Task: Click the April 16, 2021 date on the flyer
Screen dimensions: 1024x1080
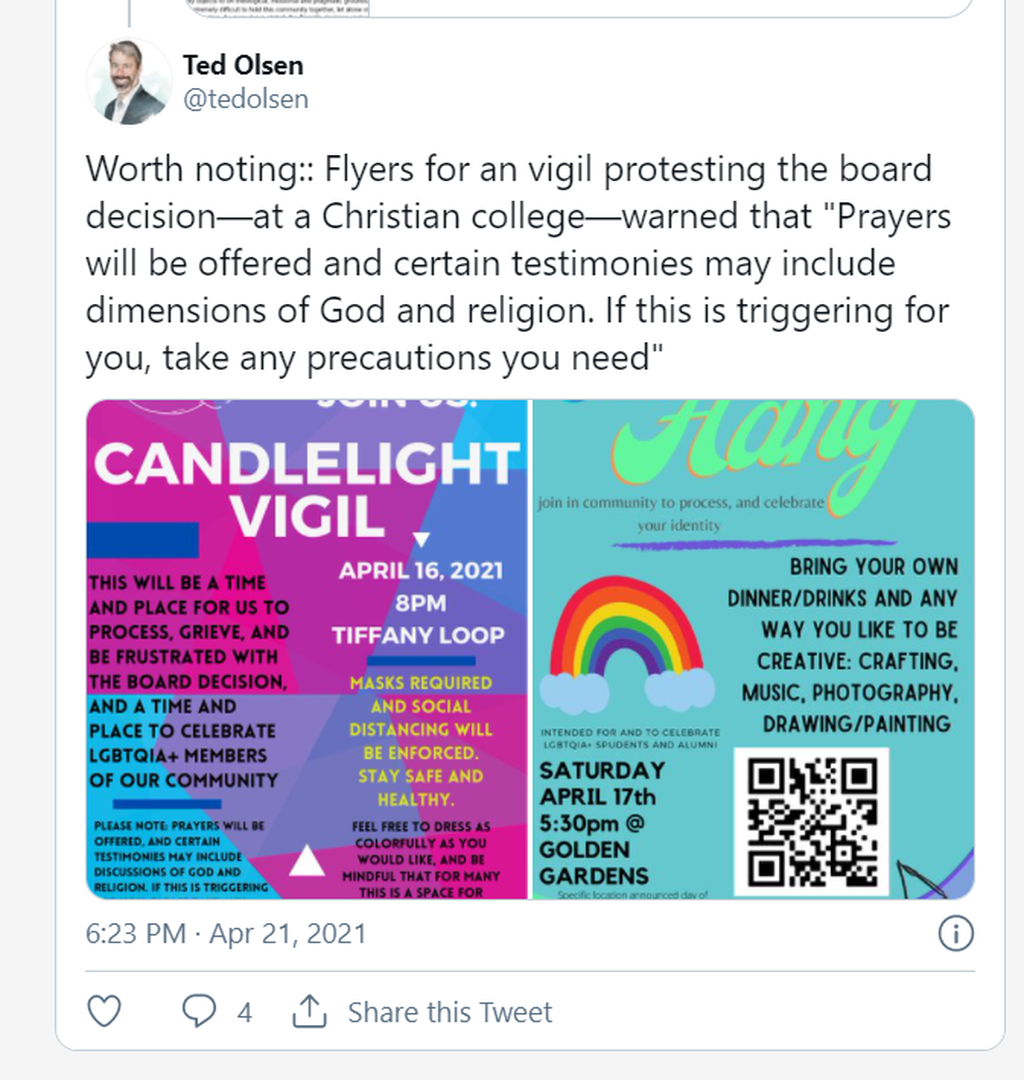Action: 420,572
